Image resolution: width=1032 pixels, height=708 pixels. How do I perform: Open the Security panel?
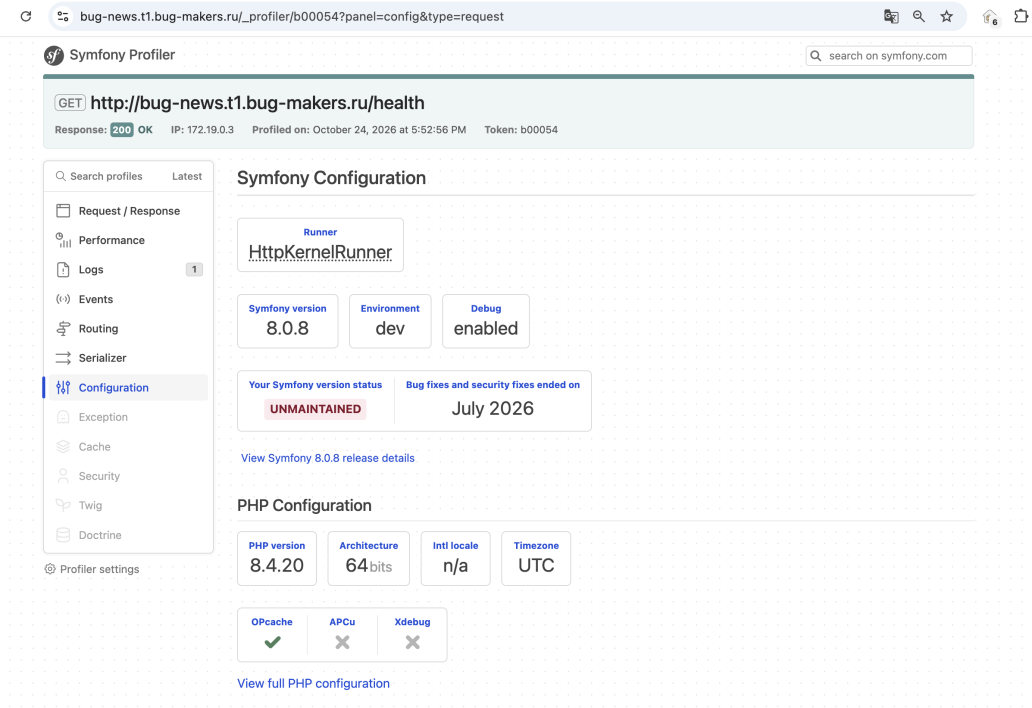pyautogui.click(x=128, y=476)
